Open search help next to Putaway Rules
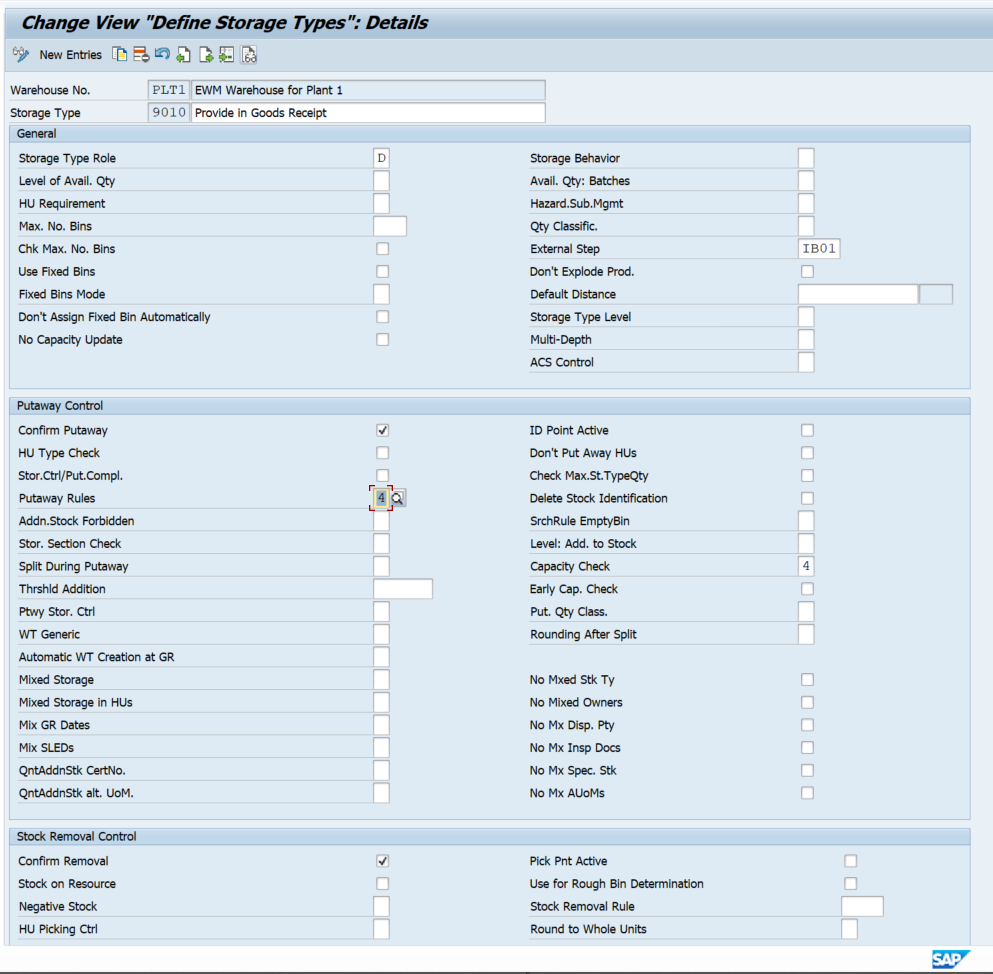The width and height of the screenshot is (993, 974). tap(398, 498)
